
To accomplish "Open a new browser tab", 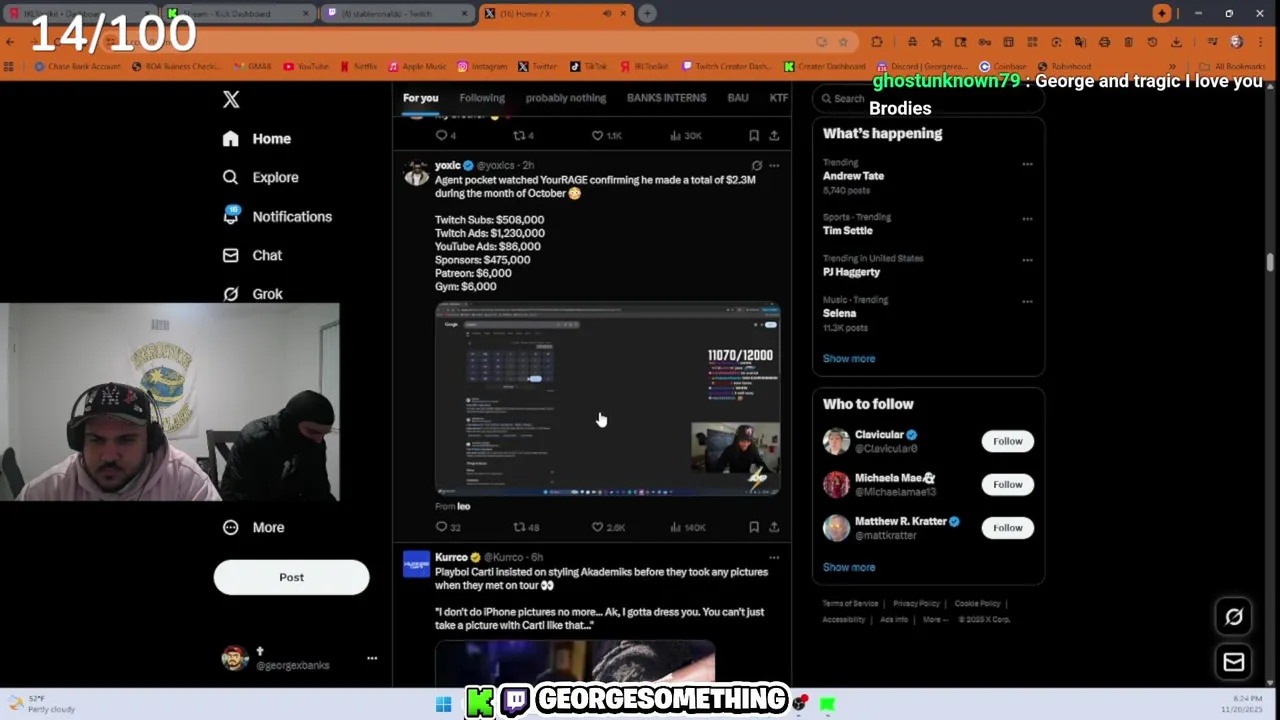I will (647, 13).
